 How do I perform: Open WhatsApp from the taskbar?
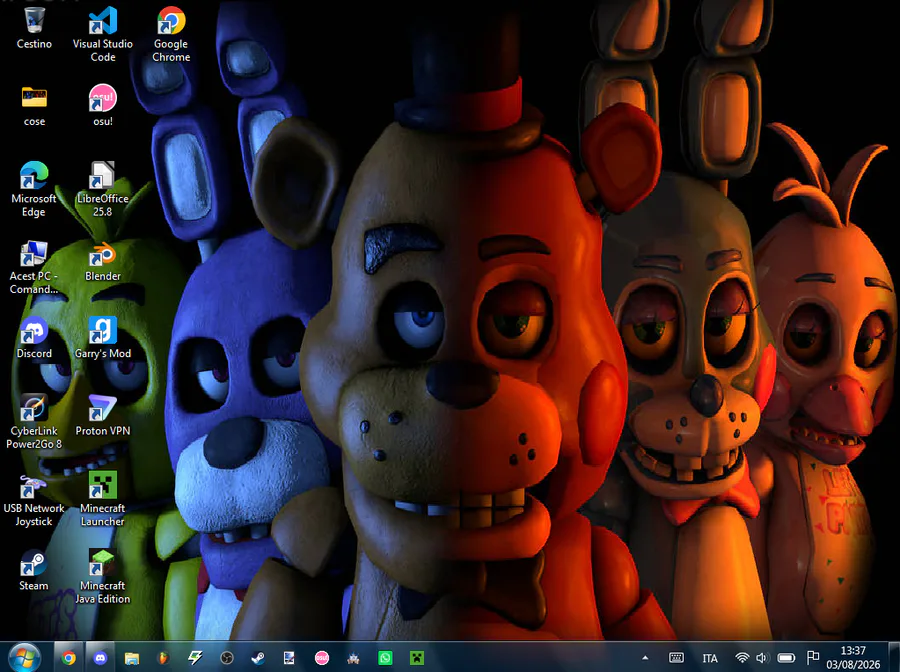point(385,658)
